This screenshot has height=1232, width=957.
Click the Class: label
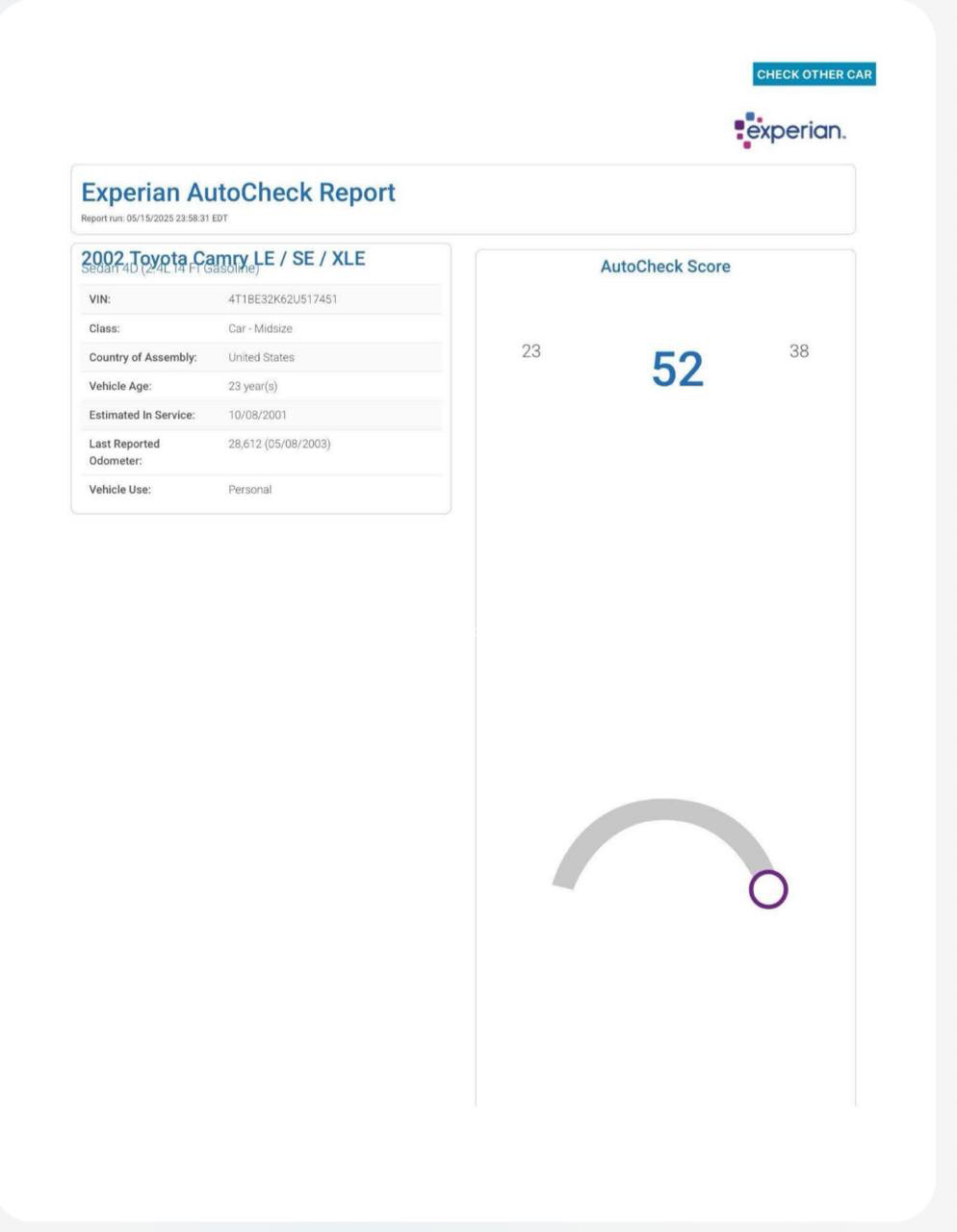click(104, 328)
